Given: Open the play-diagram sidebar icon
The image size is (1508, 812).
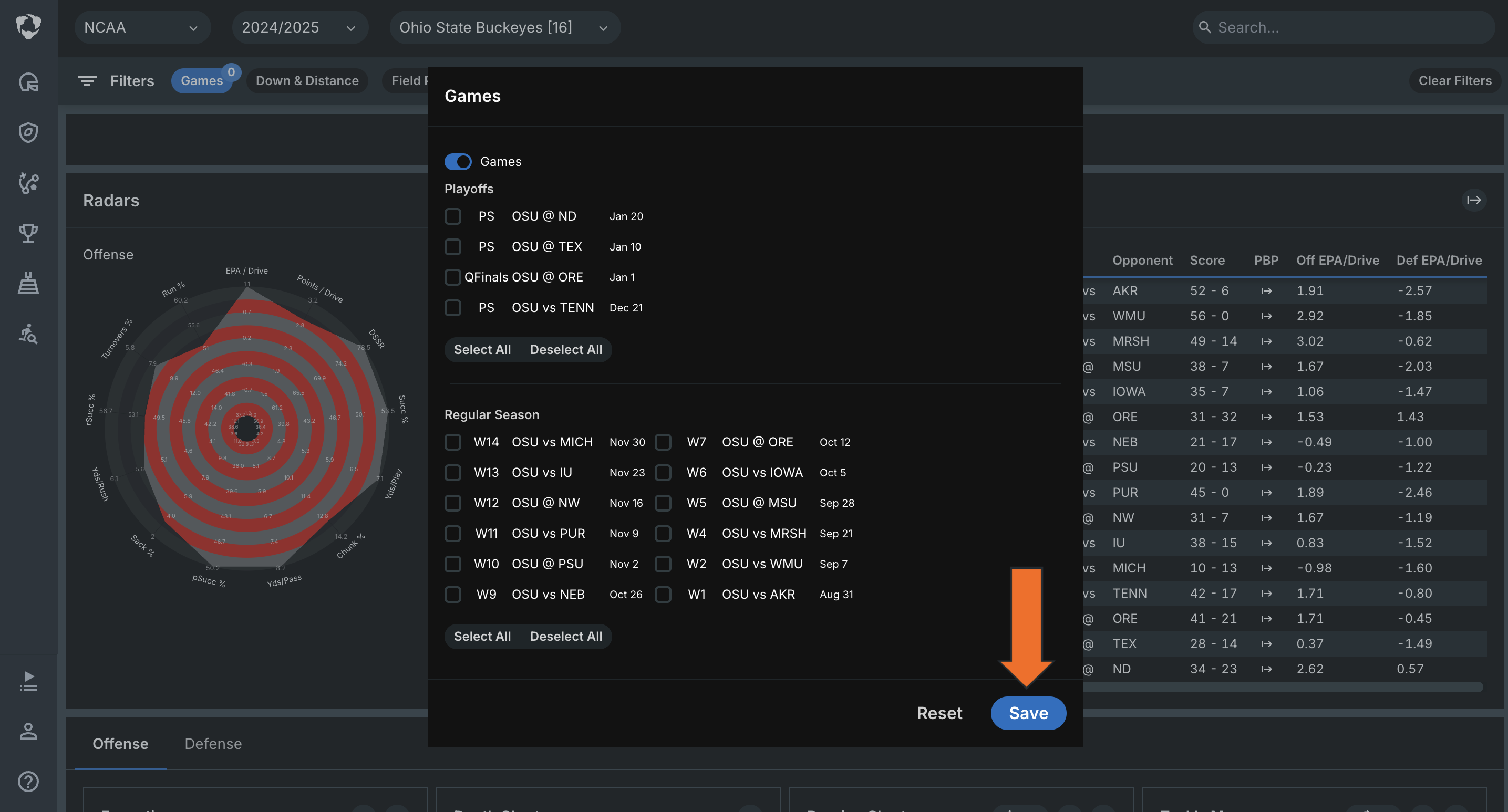Looking at the screenshot, I should [x=28, y=183].
